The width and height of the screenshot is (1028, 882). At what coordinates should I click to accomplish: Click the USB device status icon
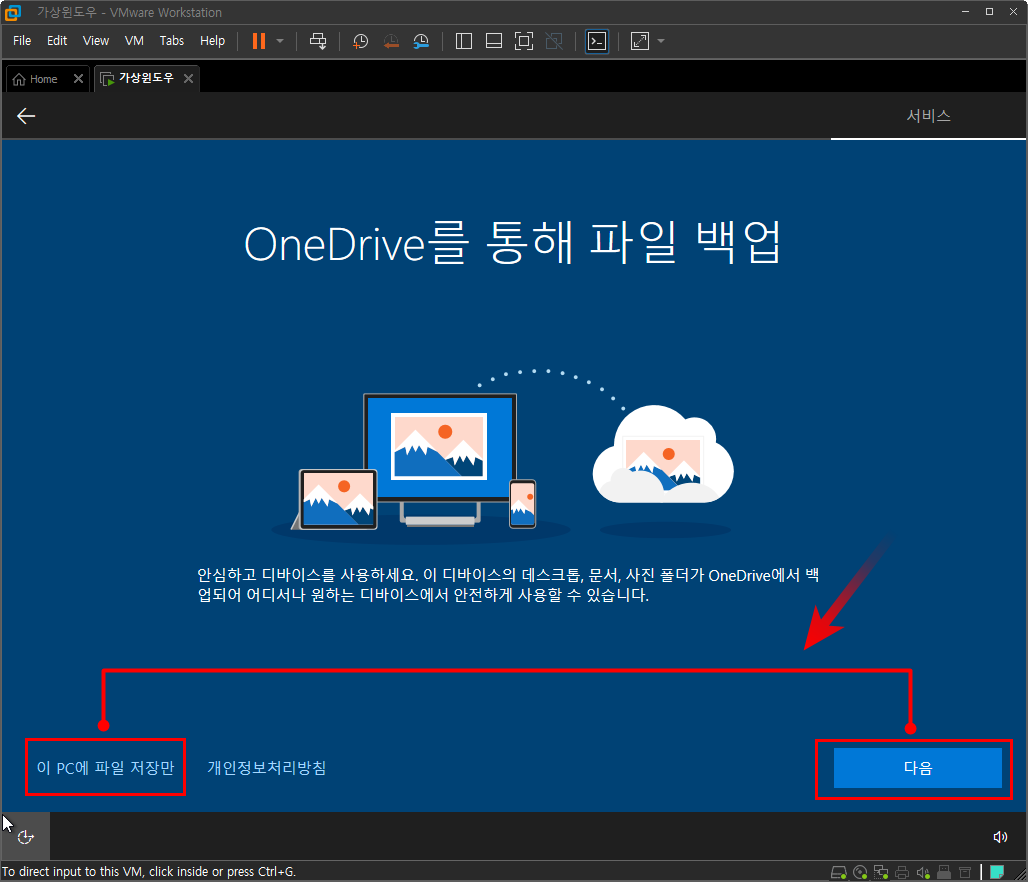point(944,872)
